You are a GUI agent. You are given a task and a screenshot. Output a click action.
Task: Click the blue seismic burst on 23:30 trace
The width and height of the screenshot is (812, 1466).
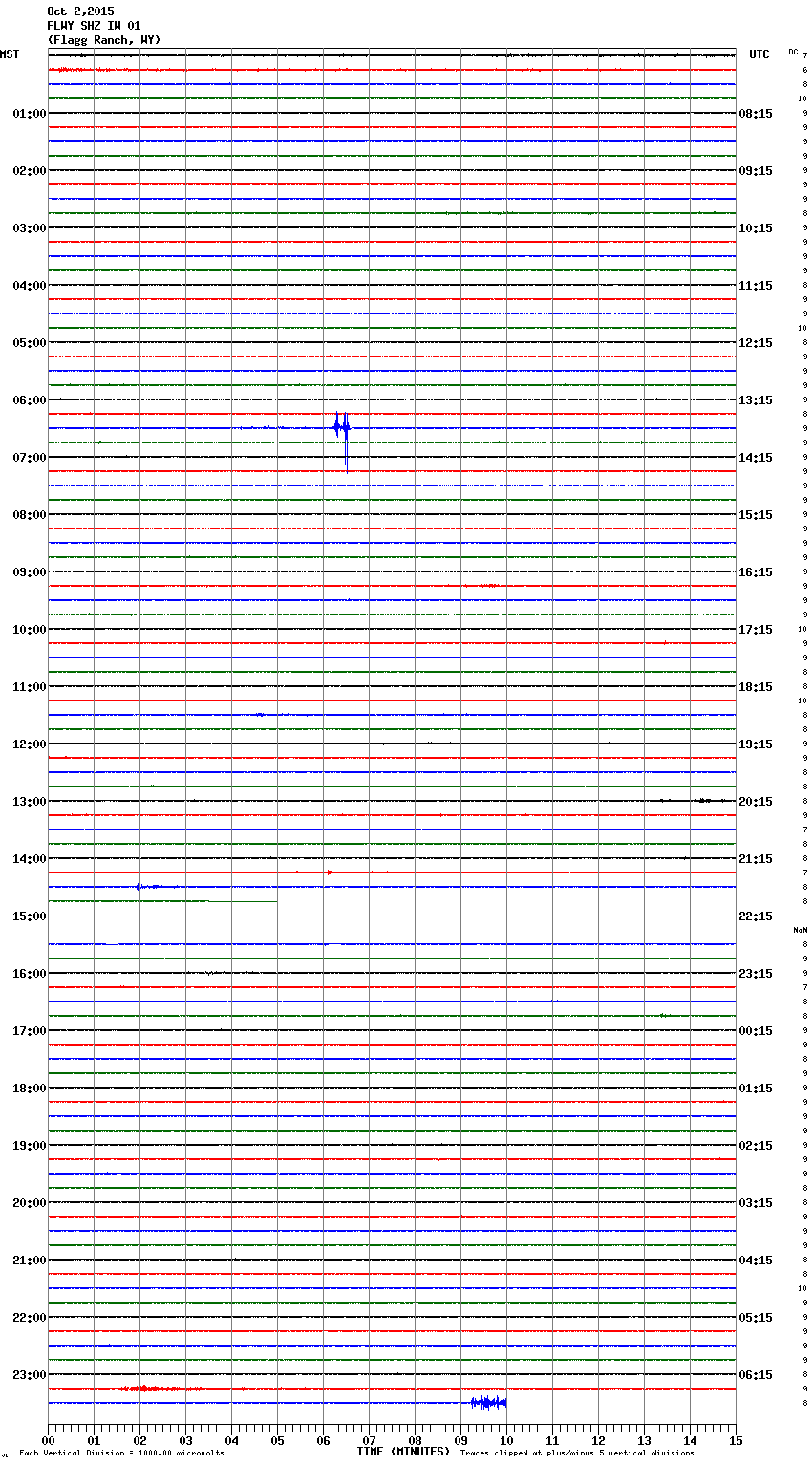click(488, 1403)
